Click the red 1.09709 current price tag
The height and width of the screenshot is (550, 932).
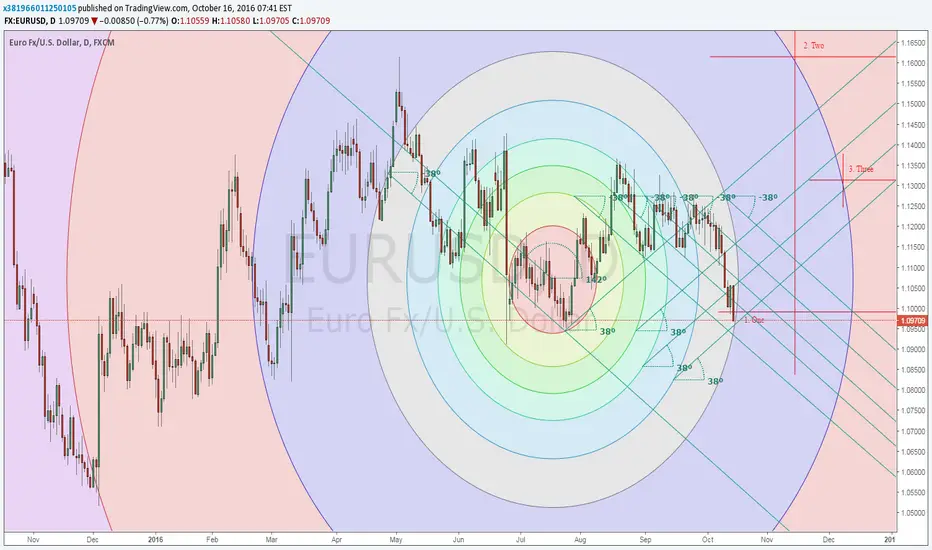pos(912,320)
